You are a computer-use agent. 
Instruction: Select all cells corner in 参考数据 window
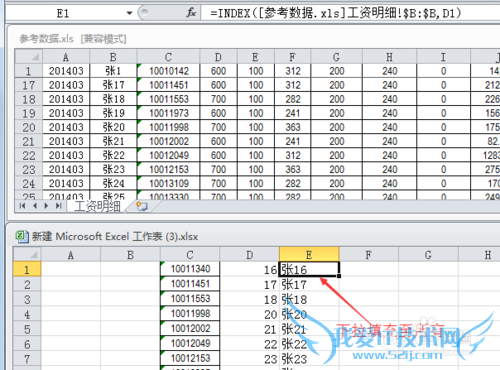coord(29,57)
